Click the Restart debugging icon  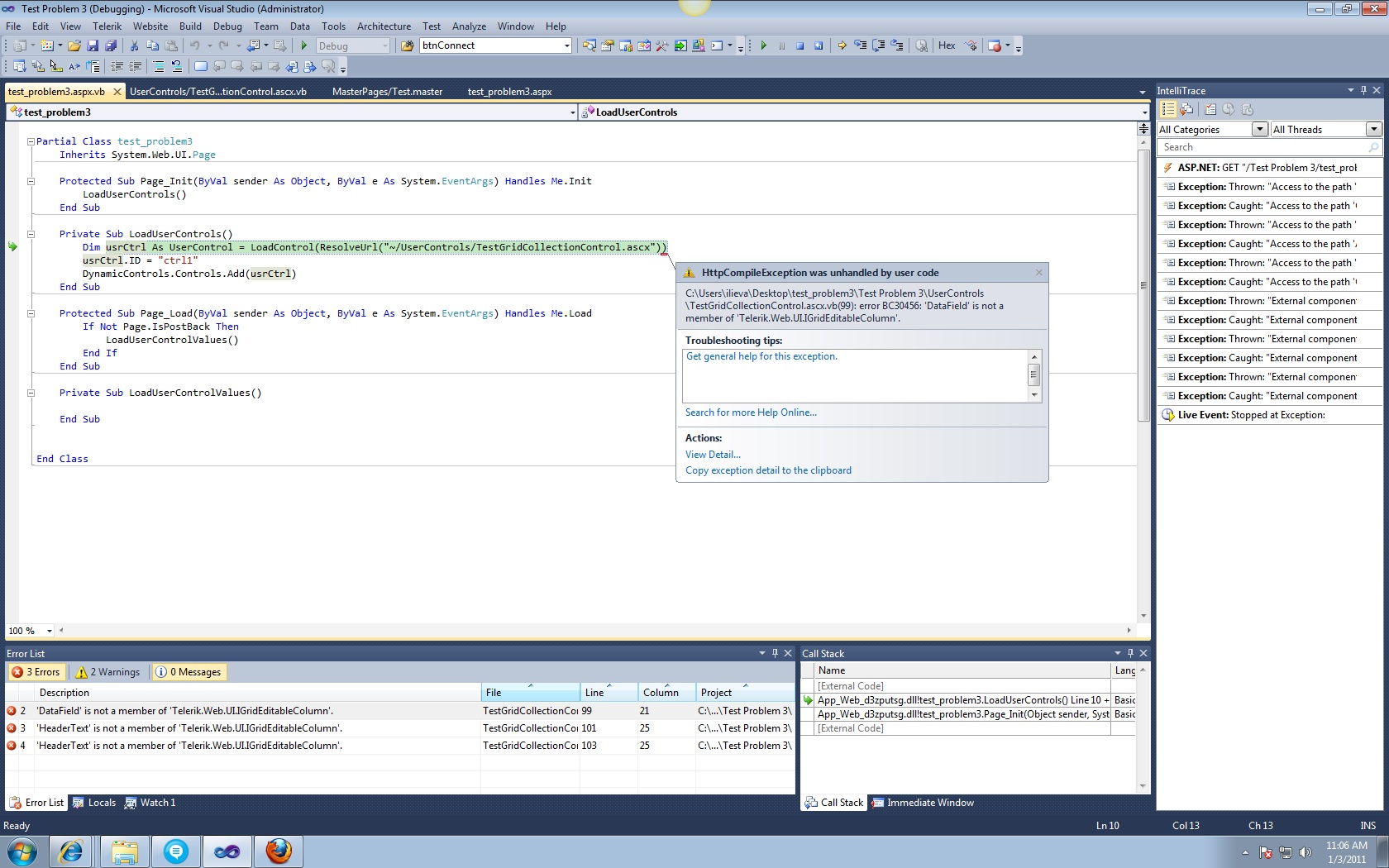pyautogui.click(x=819, y=46)
